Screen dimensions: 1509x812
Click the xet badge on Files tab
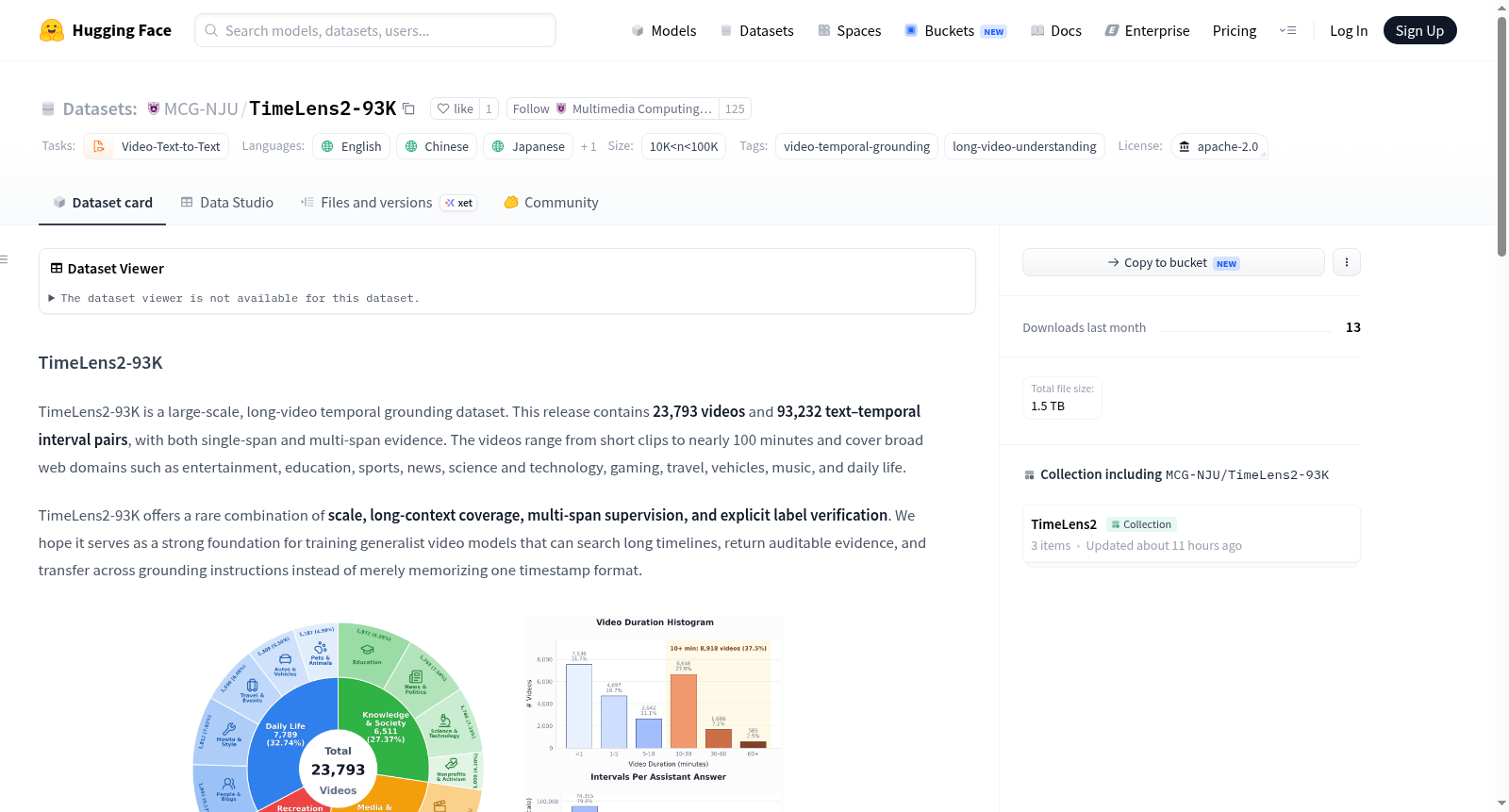(x=459, y=203)
